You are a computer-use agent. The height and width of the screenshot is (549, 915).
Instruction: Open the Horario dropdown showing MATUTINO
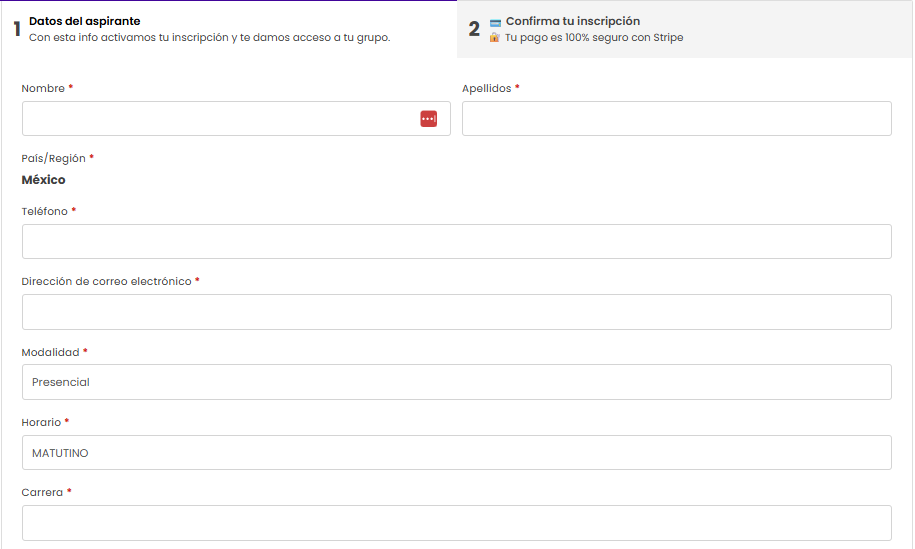(457, 453)
